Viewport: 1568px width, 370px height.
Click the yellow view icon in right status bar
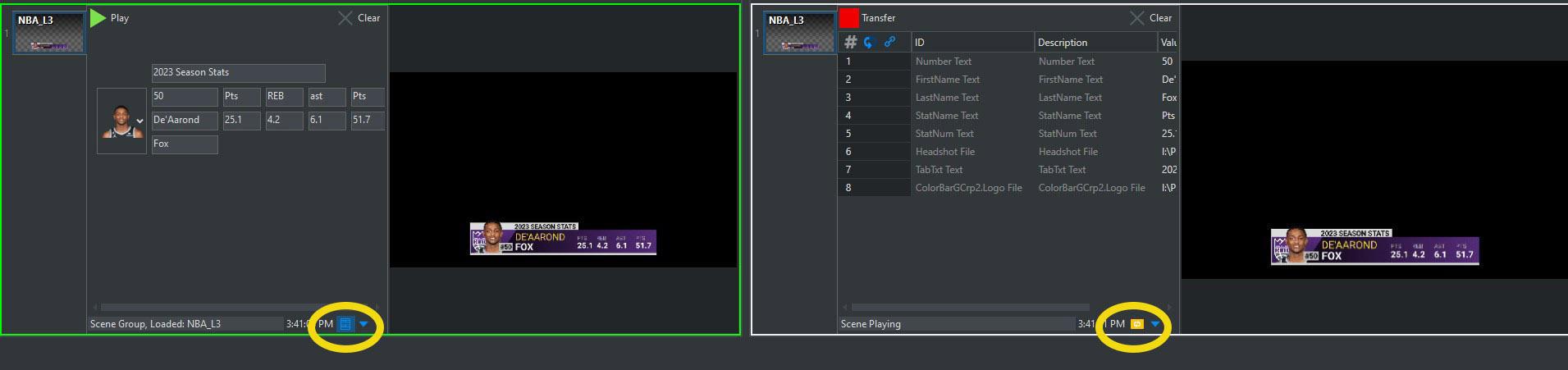(1136, 324)
